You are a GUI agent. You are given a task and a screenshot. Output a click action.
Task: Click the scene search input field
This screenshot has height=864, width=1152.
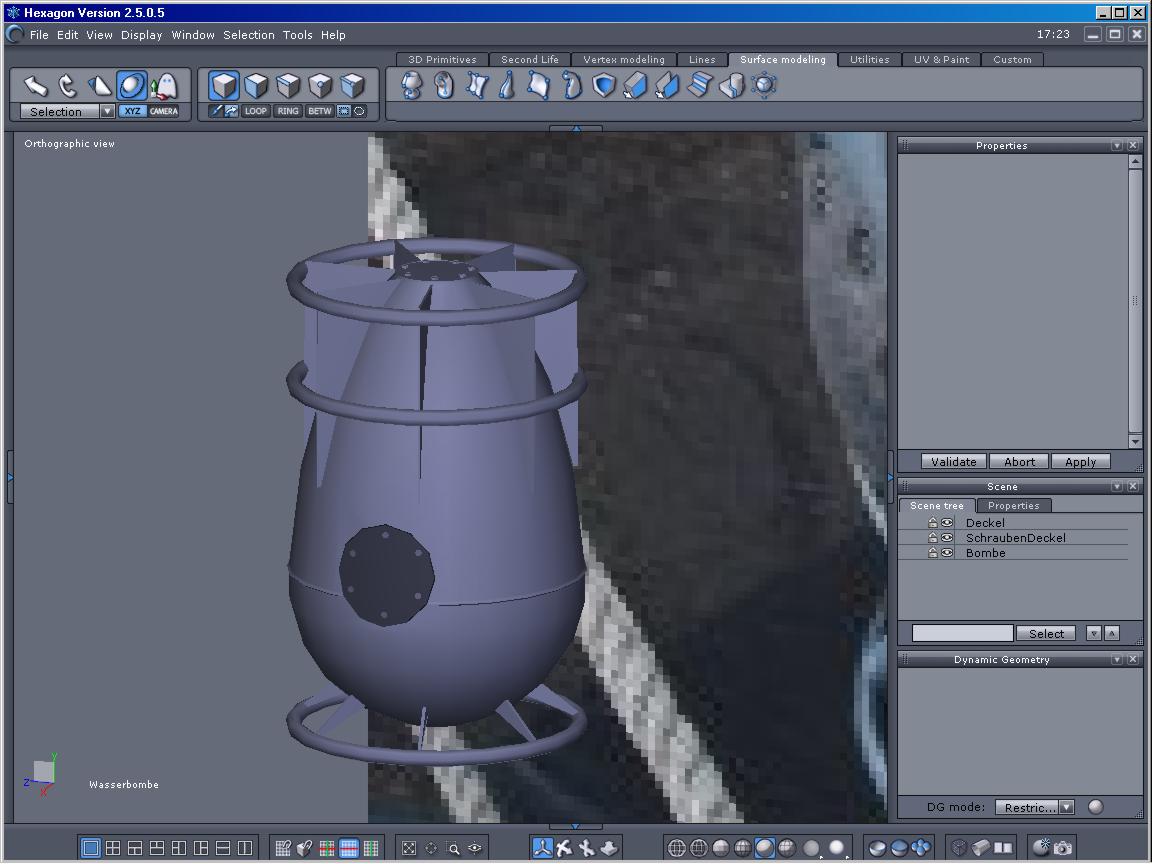tap(962, 634)
